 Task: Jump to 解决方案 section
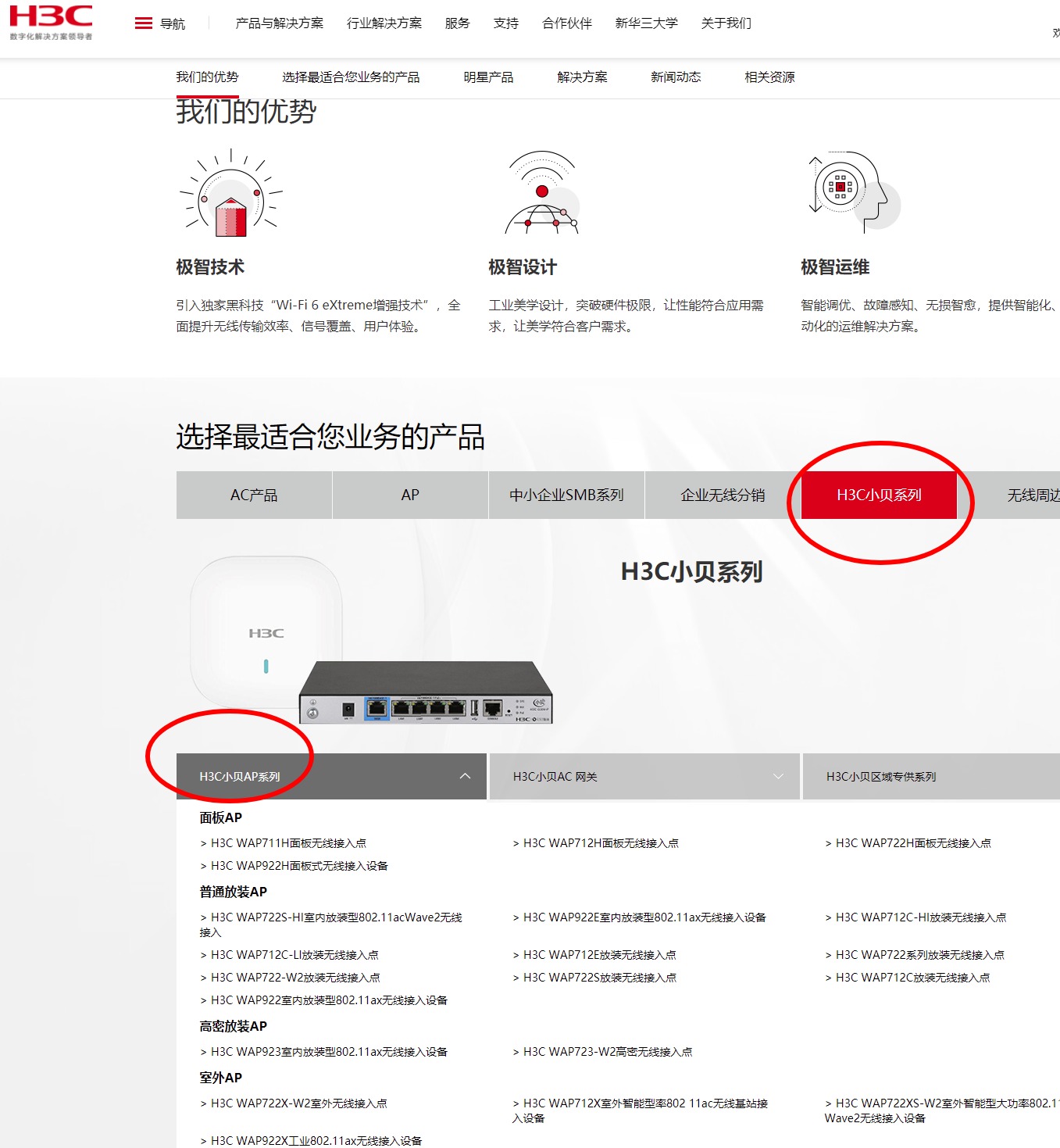click(x=582, y=77)
